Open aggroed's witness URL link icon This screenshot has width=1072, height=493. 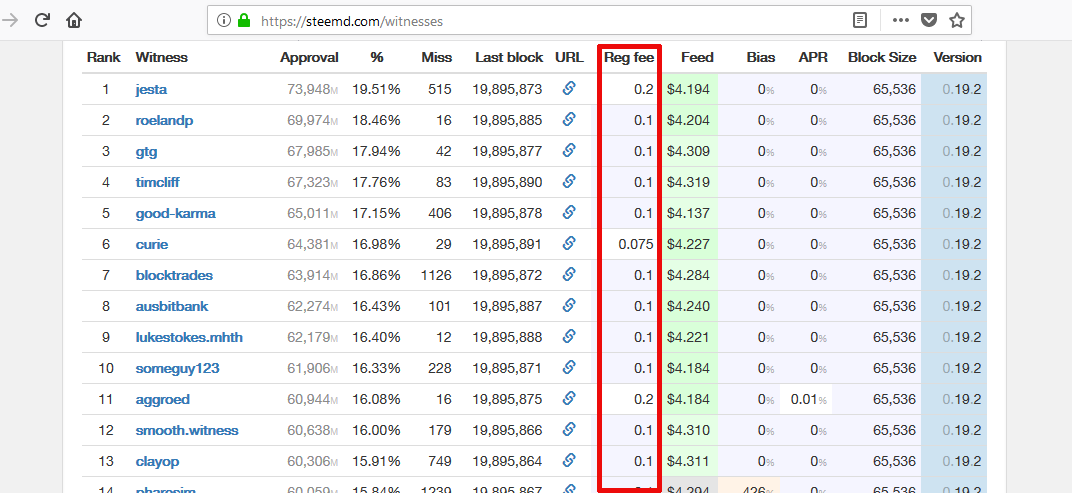[x=569, y=398]
